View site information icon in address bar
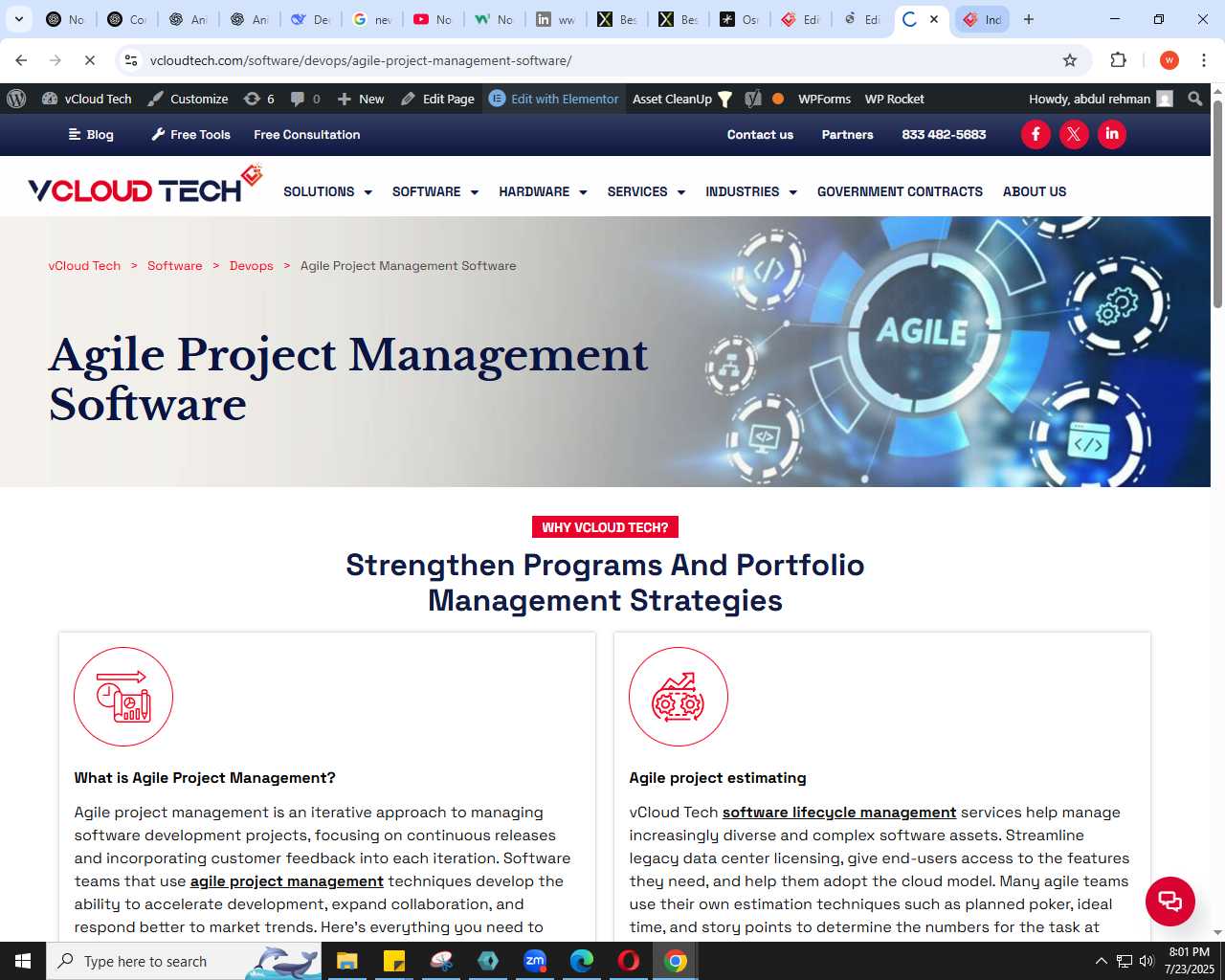Viewport: 1225px width, 980px height. [x=131, y=60]
